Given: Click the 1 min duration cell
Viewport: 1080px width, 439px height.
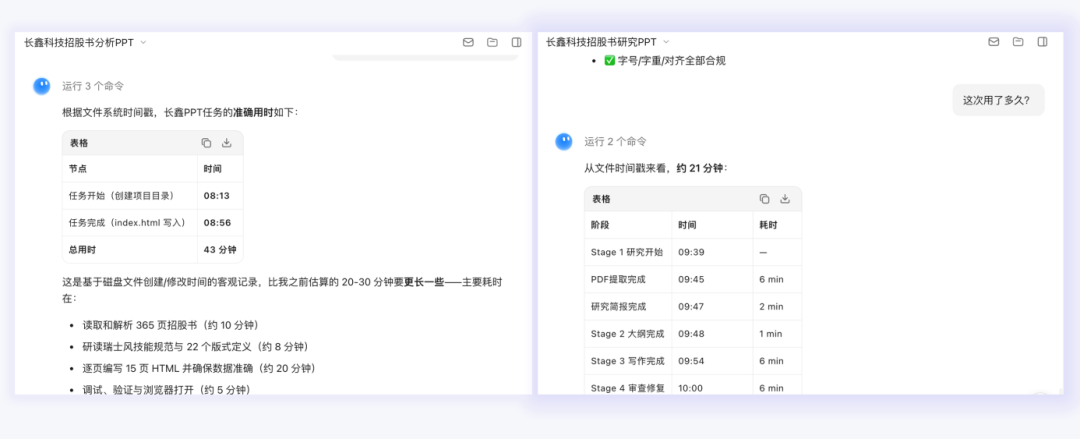Looking at the screenshot, I should pyautogui.click(x=778, y=334).
